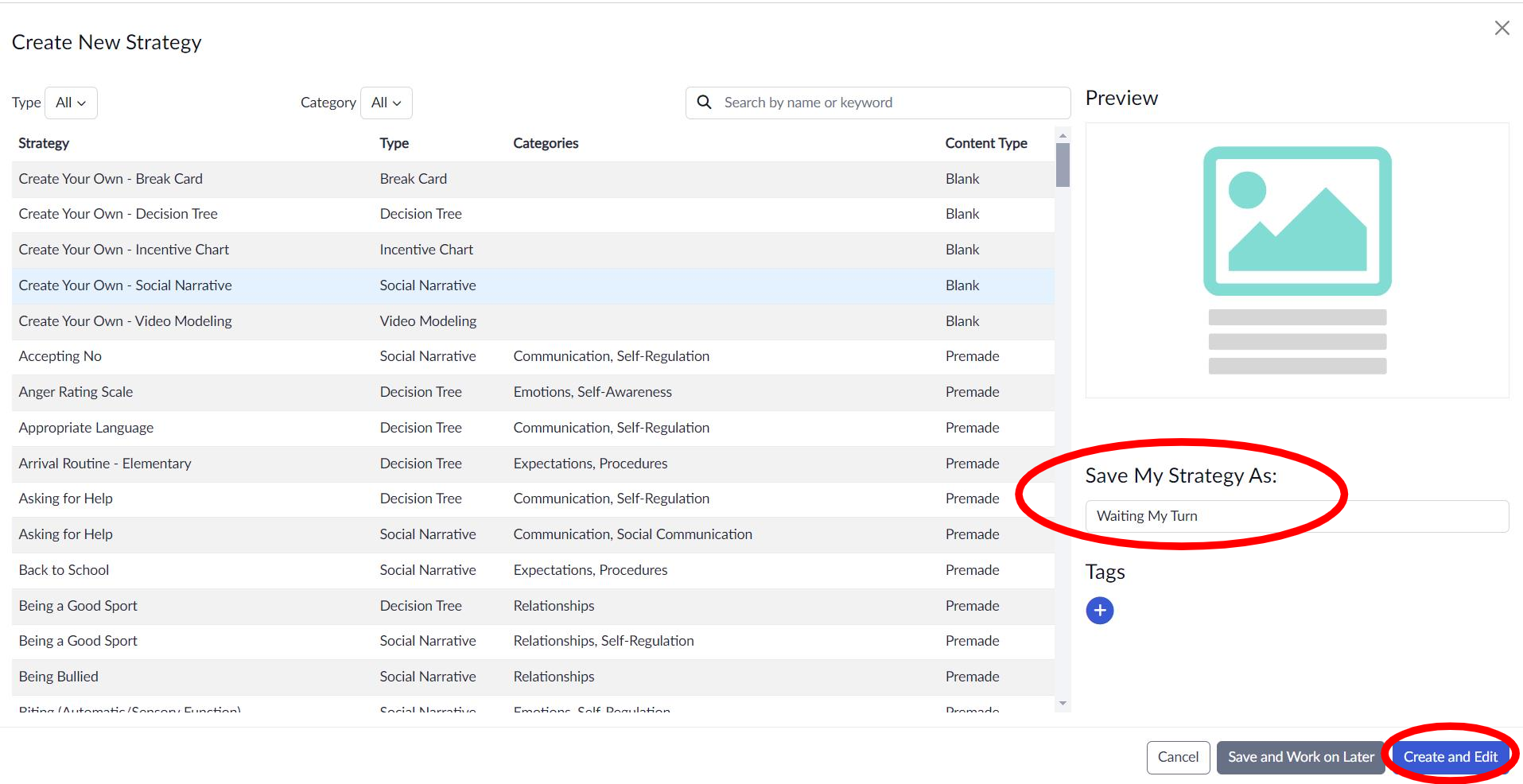This screenshot has width=1523, height=784.
Task: Sort by the Content Type column header
Action: pos(985,143)
